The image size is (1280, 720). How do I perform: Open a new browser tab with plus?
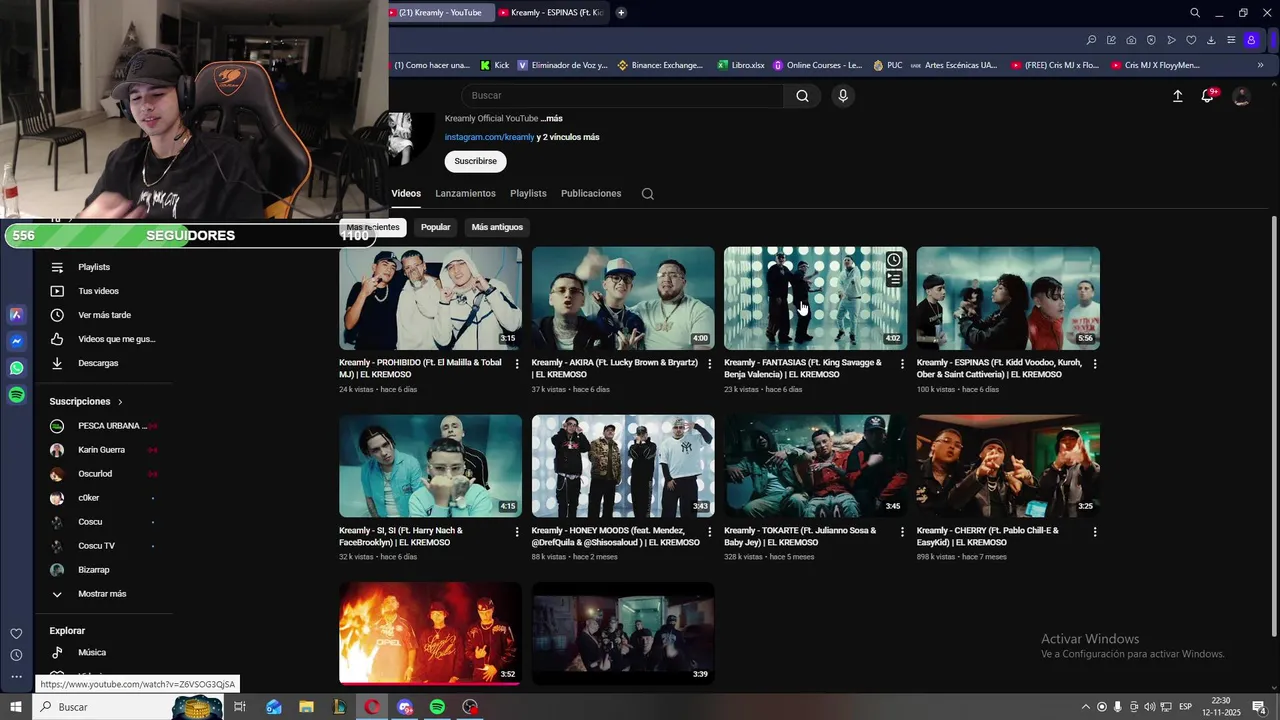[621, 13]
